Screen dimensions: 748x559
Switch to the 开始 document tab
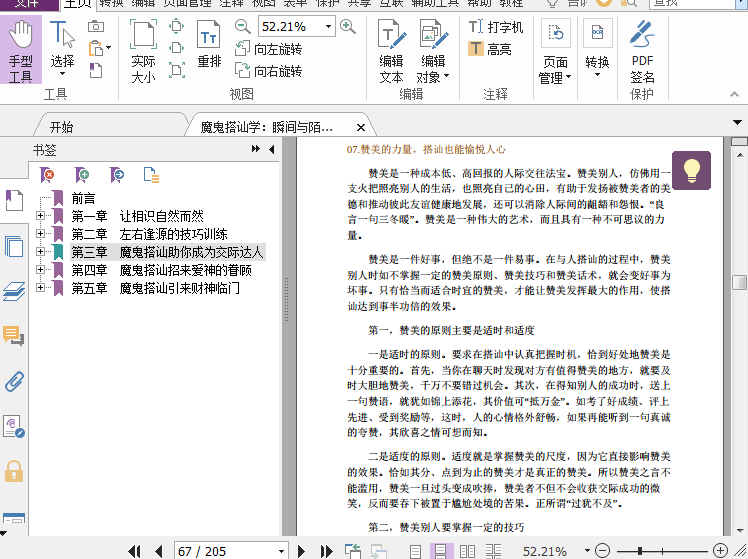(x=61, y=127)
